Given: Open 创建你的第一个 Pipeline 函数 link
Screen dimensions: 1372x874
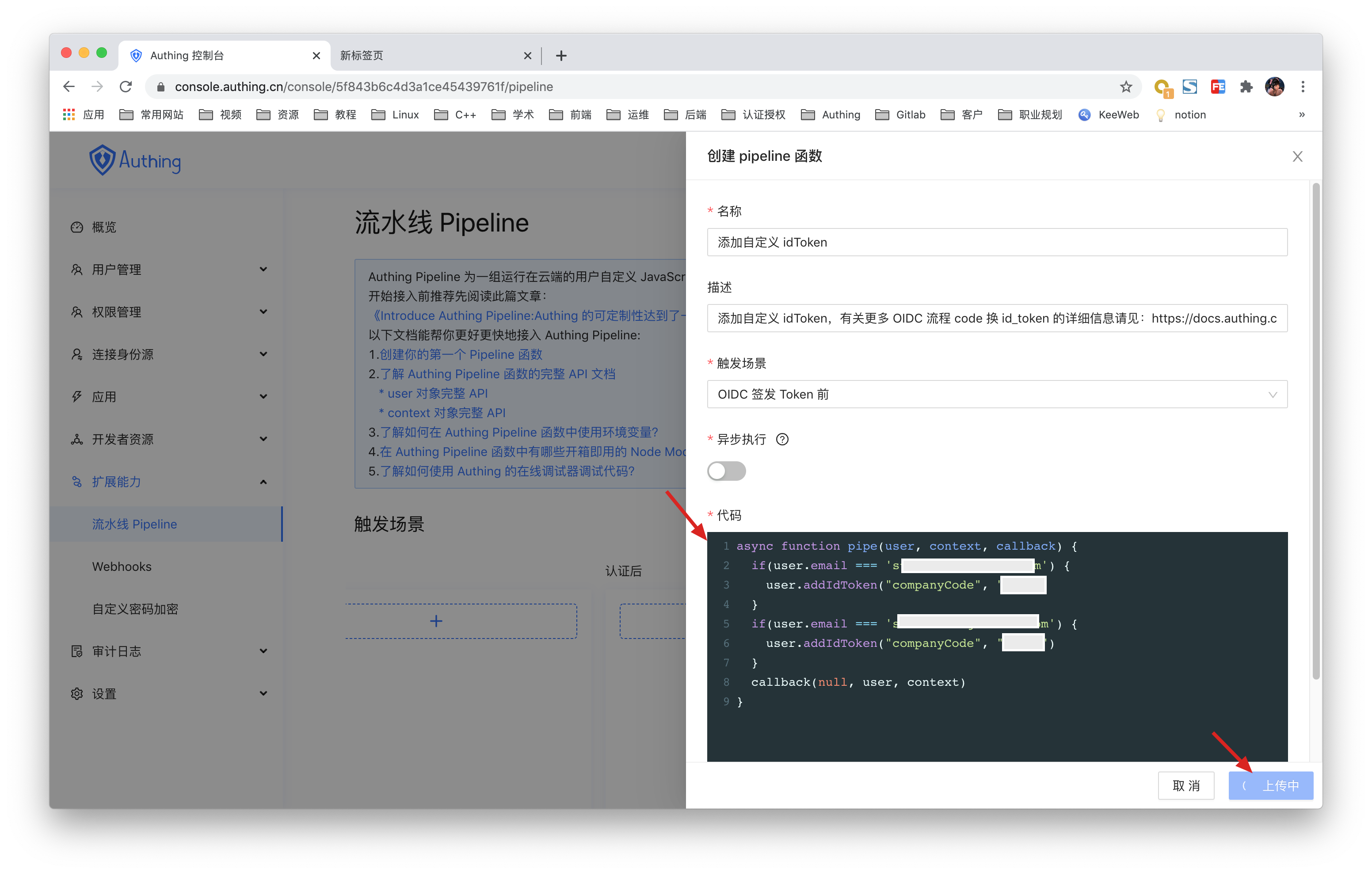Looking at the screenshot, I should [x=461, y=354].
